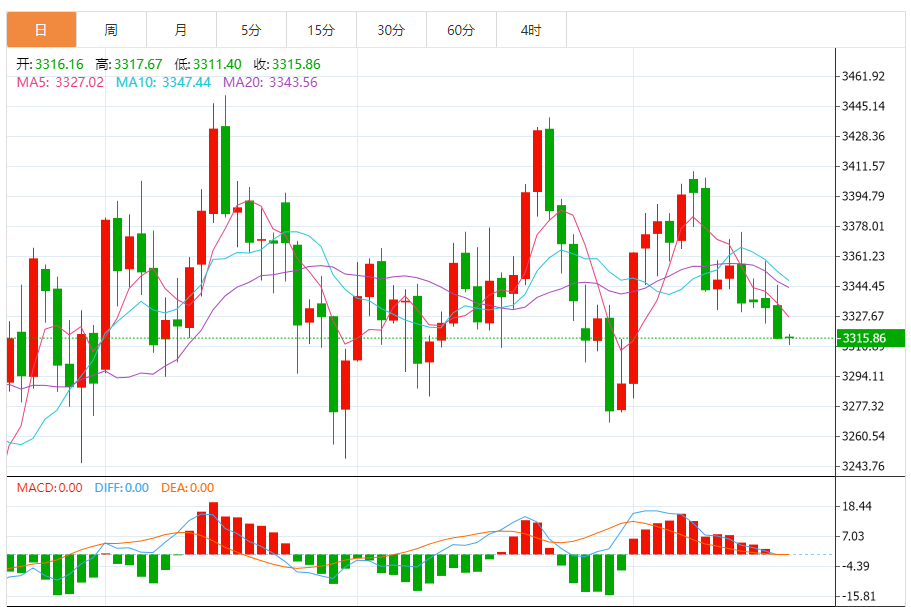Image resolution: width=911 pixels, height=607 pixels.
Task: Select the 日 daily chart tab
Action: 41,30
